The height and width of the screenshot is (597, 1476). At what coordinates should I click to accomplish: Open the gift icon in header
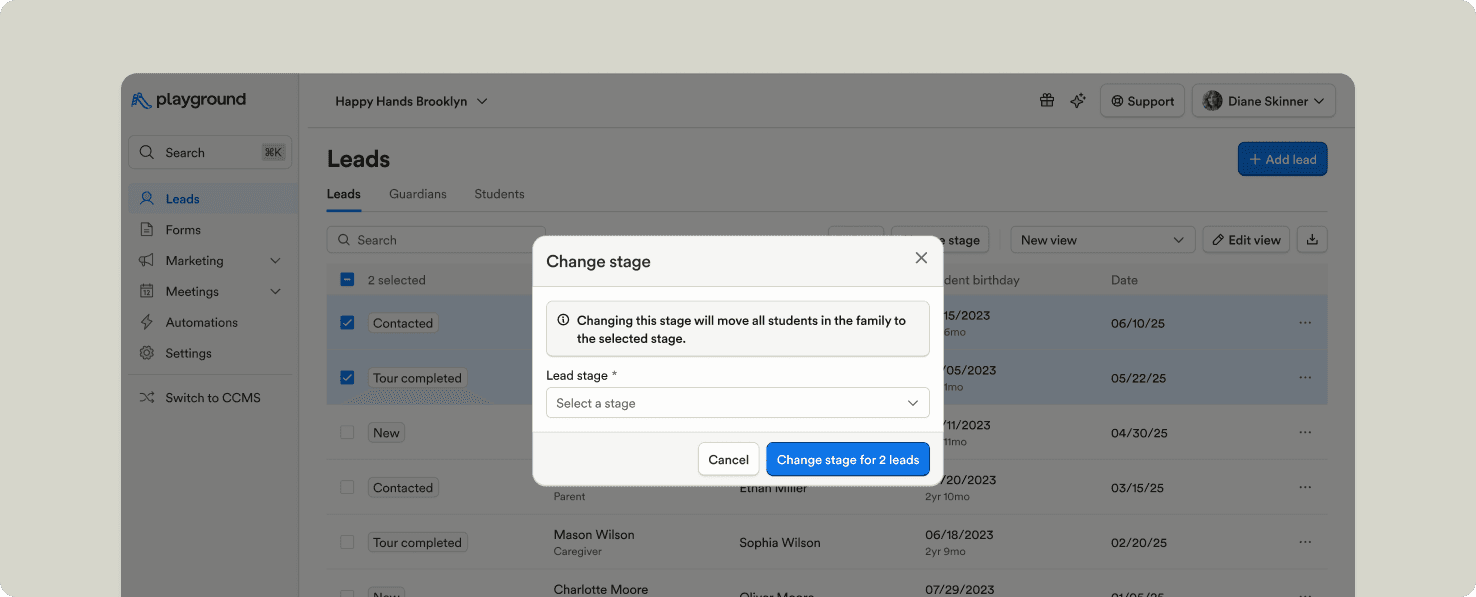[x=1047, y=101]
